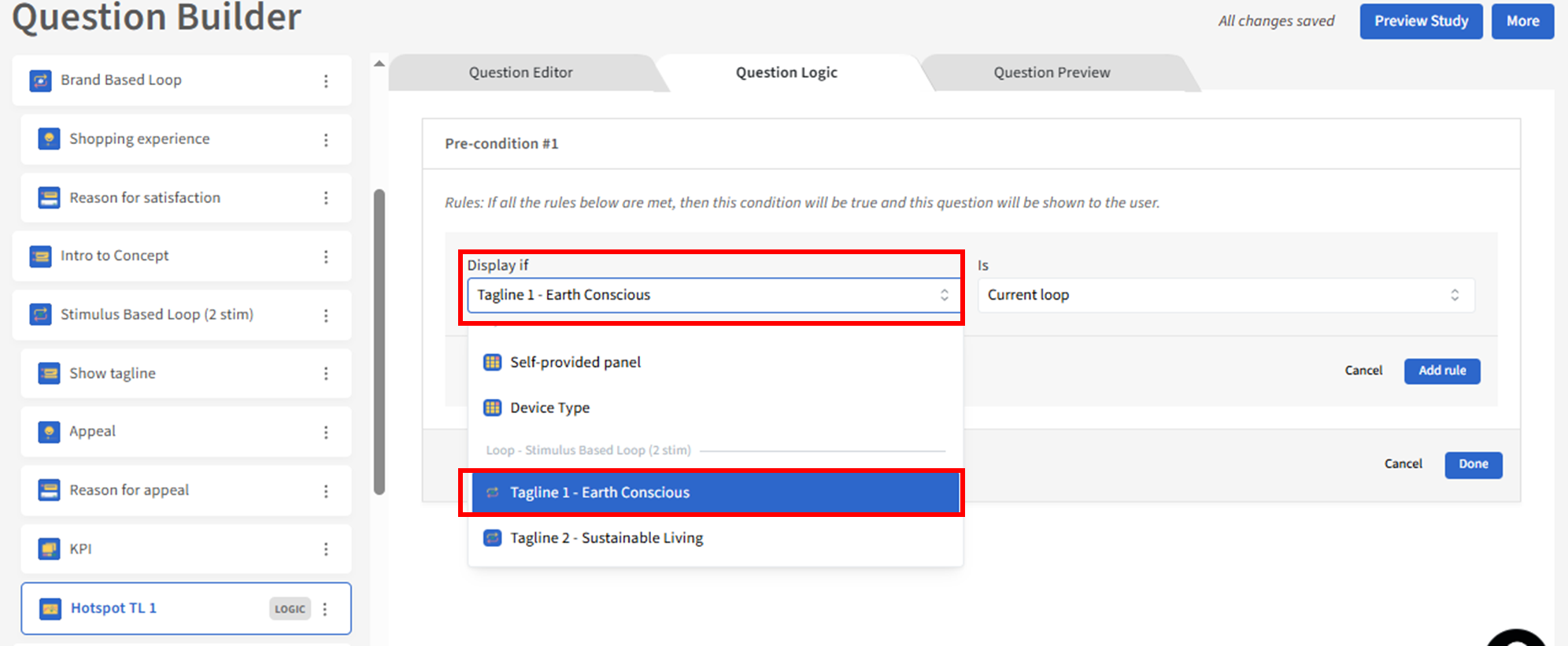Select Tagline 2 - Sustainable Living option
This screenshot has width=1568, height=646.
[x=606, y=538]
